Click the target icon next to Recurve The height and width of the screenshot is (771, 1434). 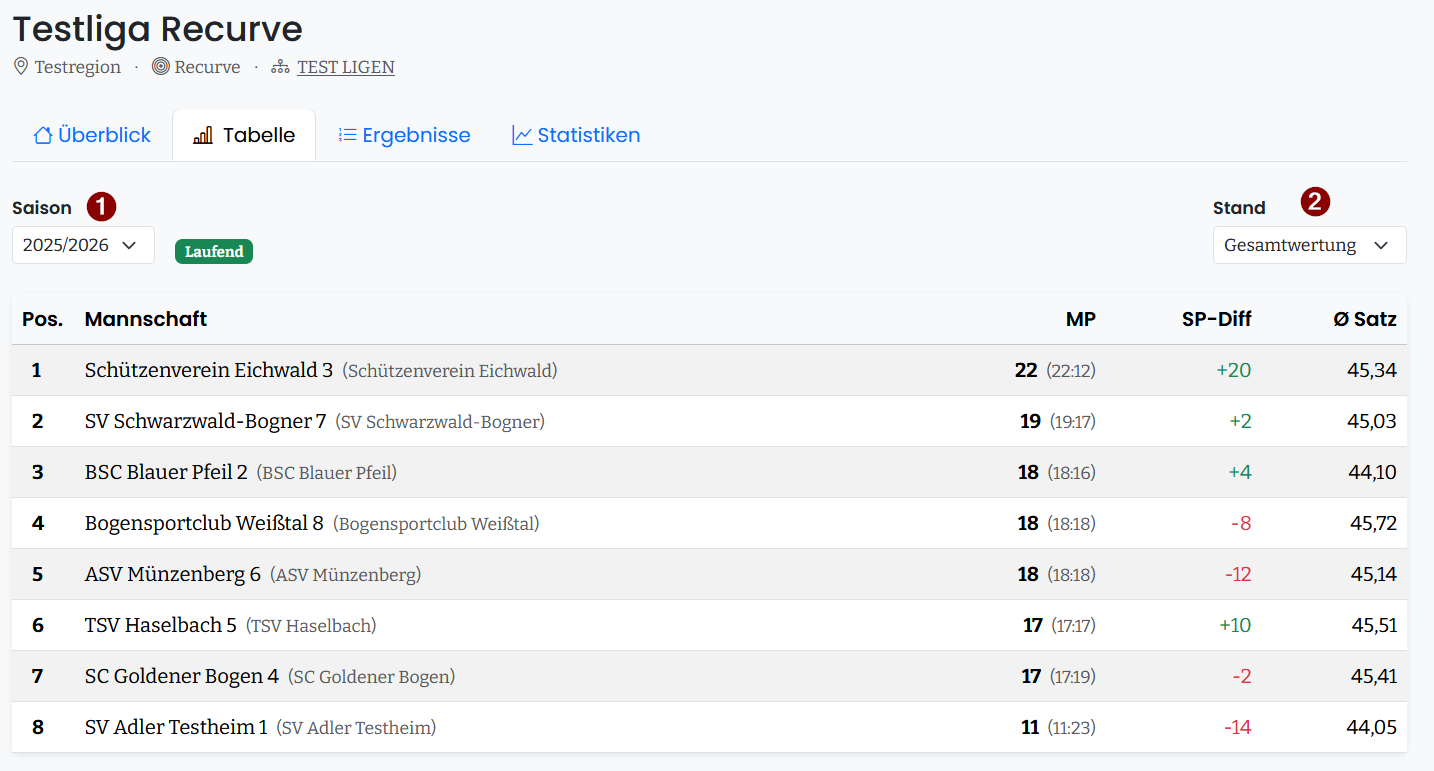pos(160,67)
